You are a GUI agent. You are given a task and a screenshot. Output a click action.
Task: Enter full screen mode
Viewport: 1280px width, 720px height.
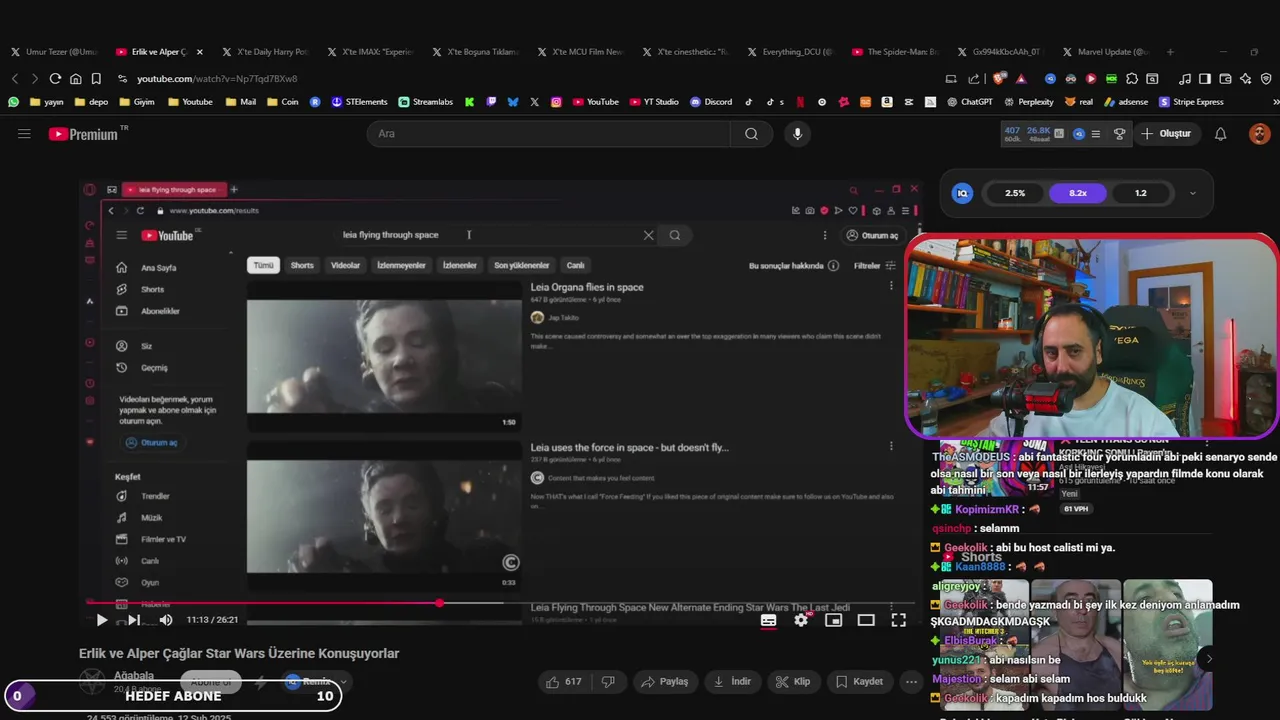pos(899,620)
